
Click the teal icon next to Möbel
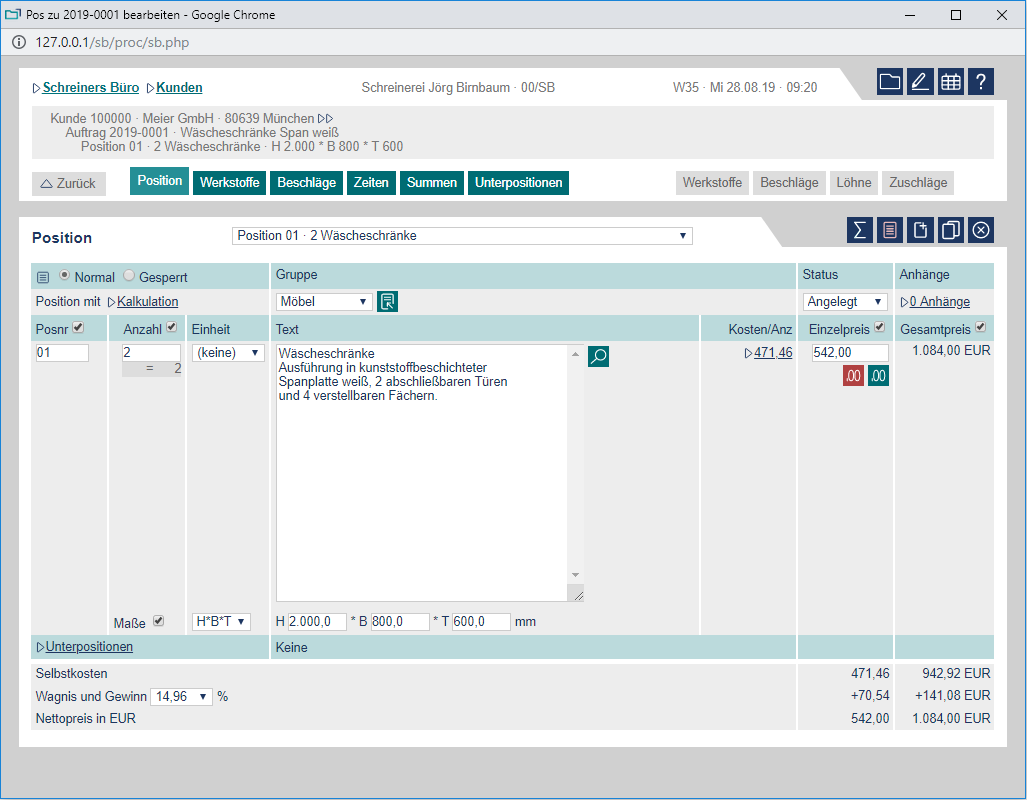(387, 302)
